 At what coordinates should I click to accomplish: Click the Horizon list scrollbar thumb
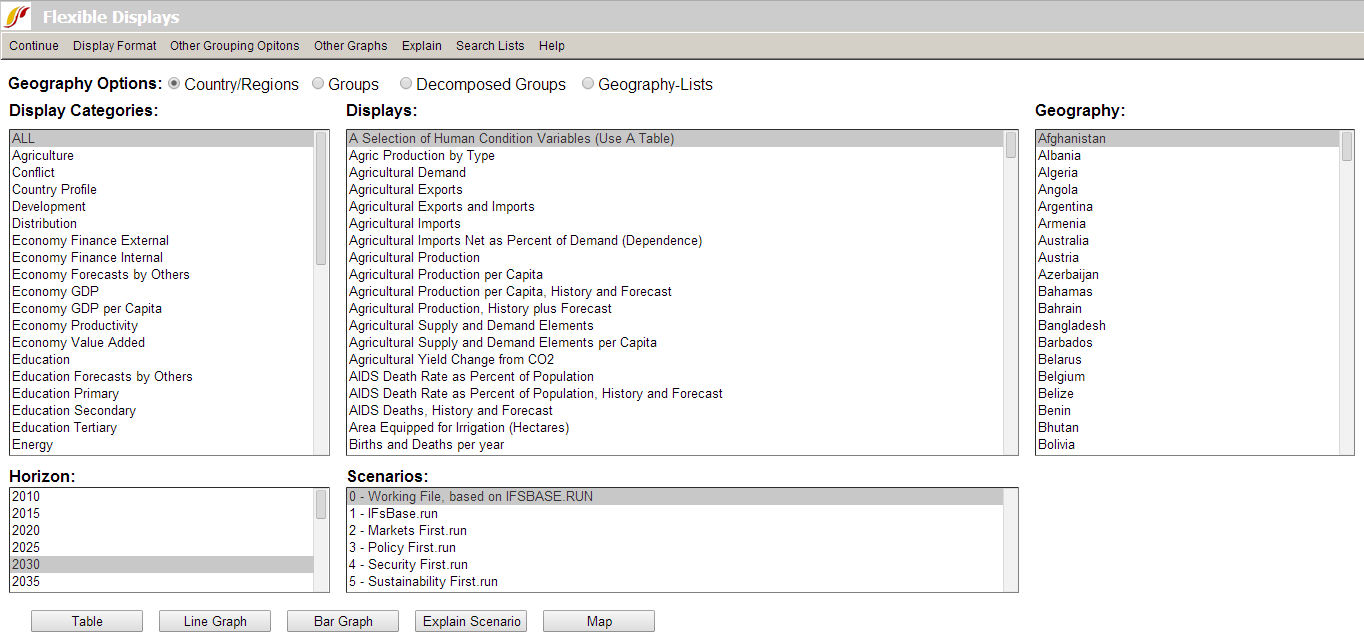pyautogui.click(x=321, y=504)
